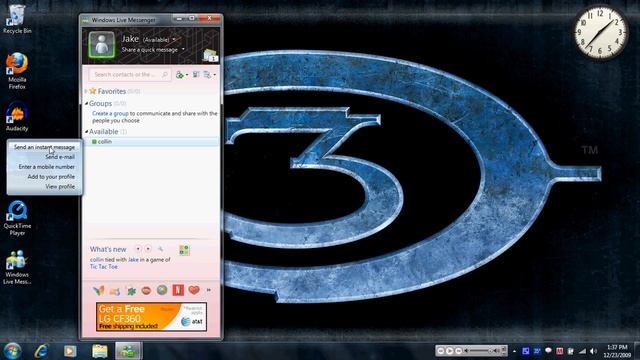The width and height of the screenshot is (640, 360).
Task: Expand the Favorites group
Action: click(86, 91)
